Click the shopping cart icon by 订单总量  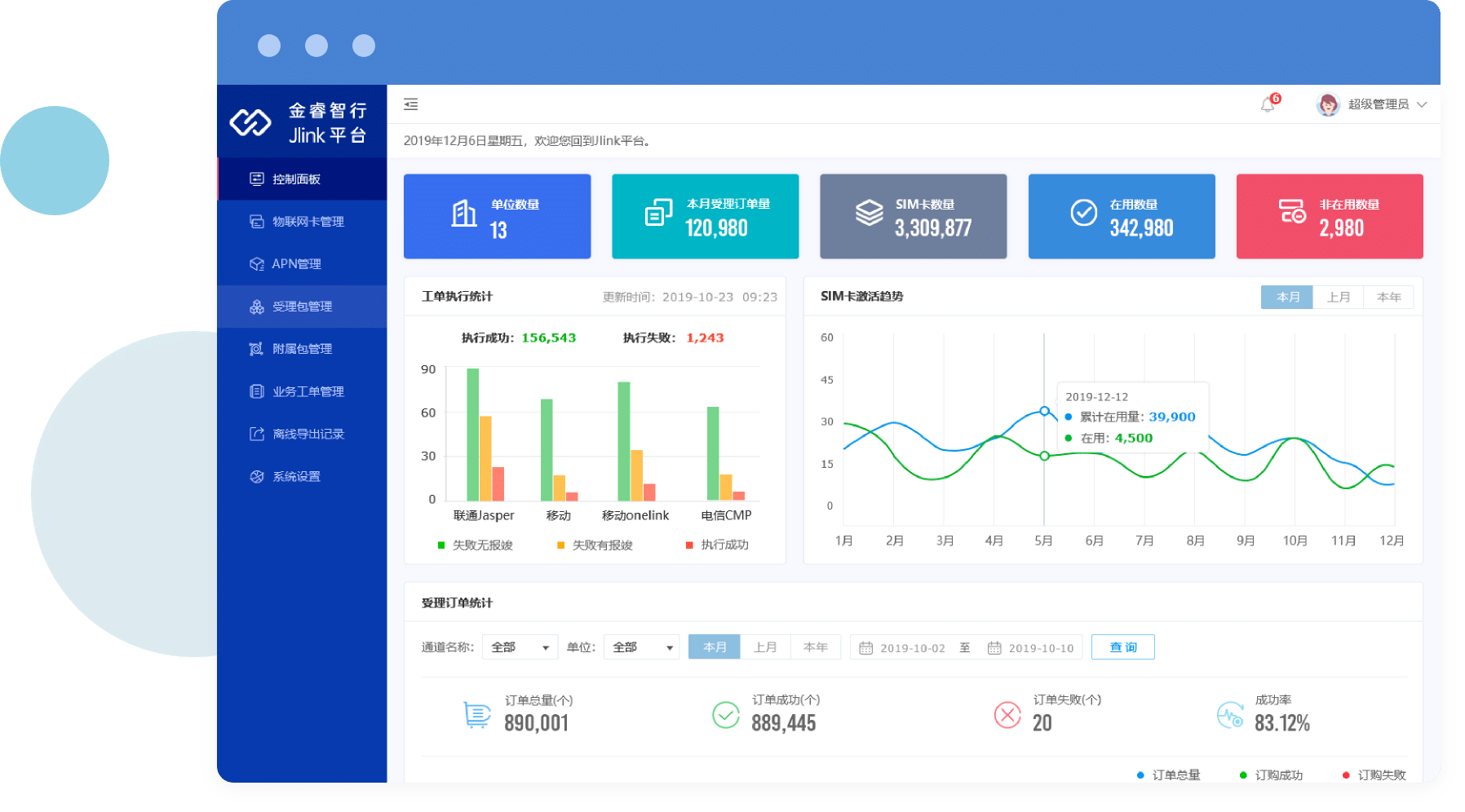(x=476, y=714)
